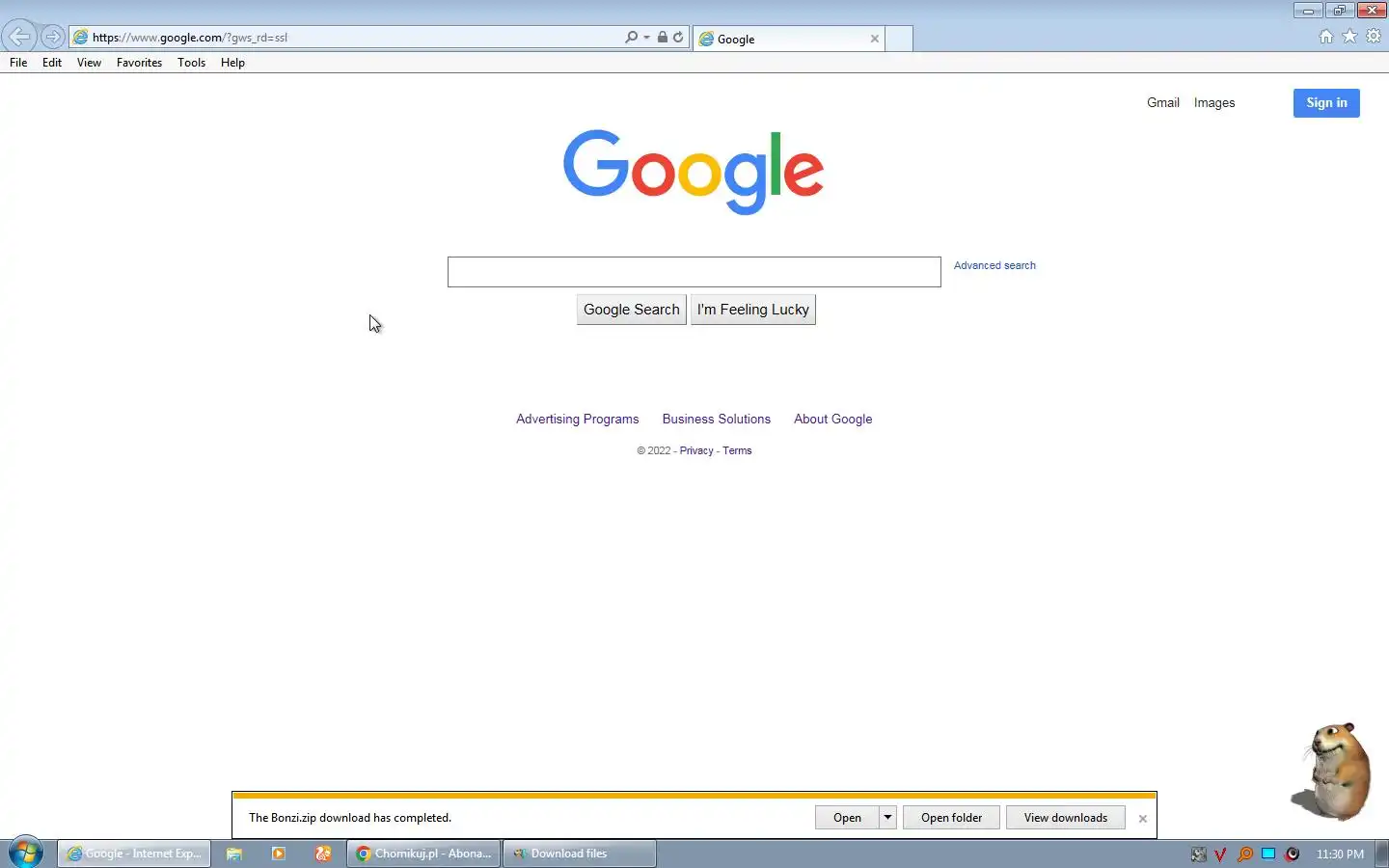1389x868 pixels.
Task: Click the Privacy link
Action: (x=696, y=450)
